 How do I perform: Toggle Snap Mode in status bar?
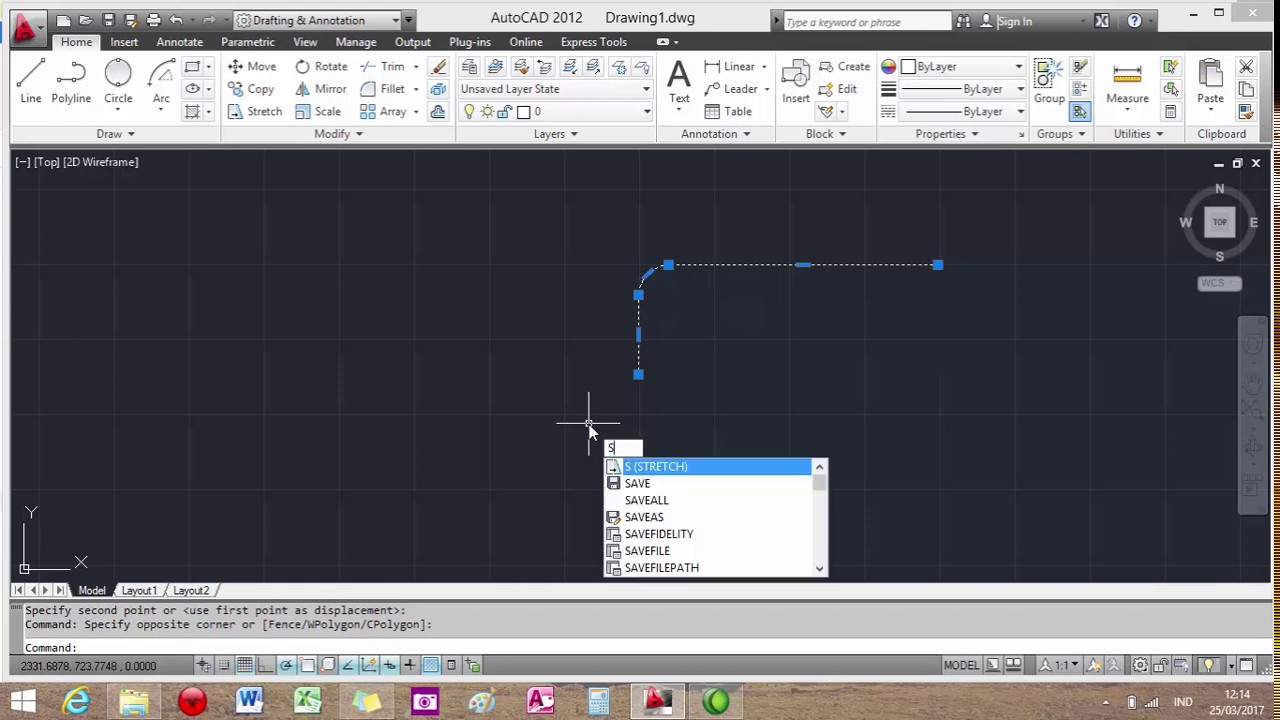224,665
